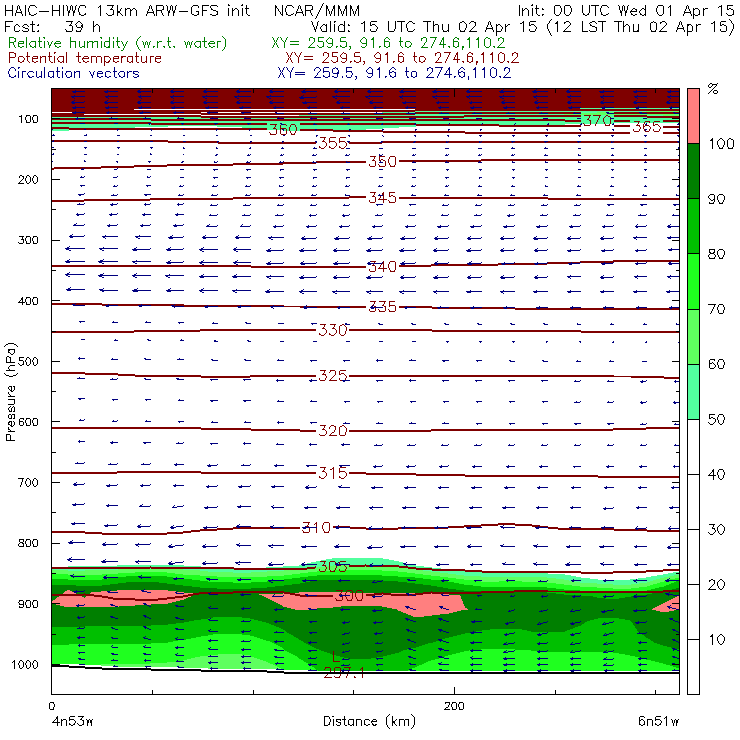This screenshot has height=740, width=740.
Task: Click the 4n53w start coordinate label
Action: pos(73,721)
